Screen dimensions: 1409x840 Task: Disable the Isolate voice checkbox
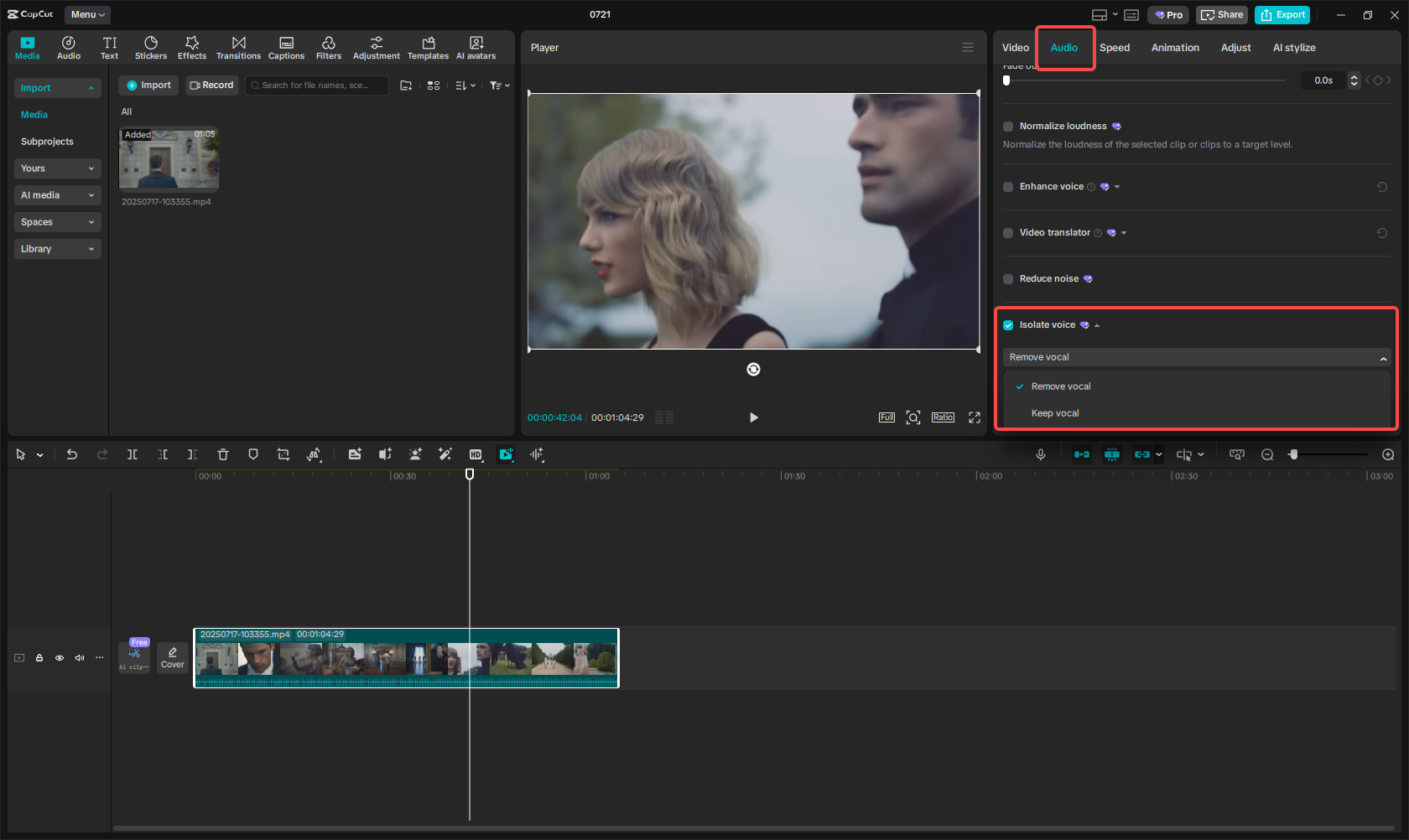tap(1008, 324)
